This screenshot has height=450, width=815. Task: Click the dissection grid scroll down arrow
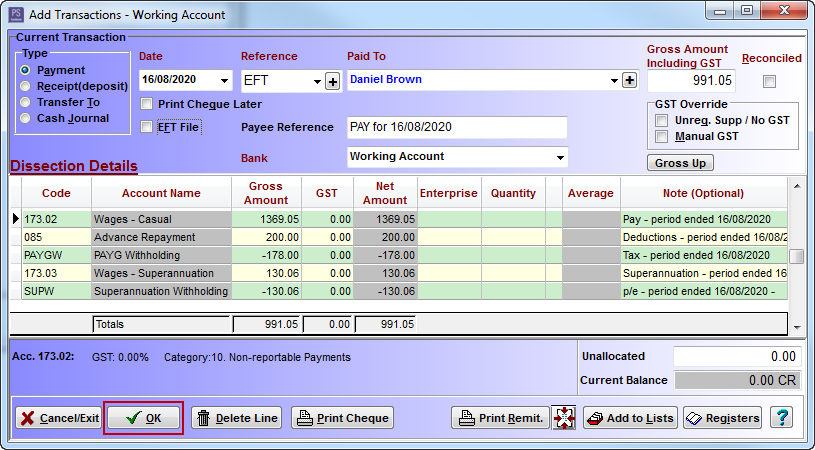[796, 327]
